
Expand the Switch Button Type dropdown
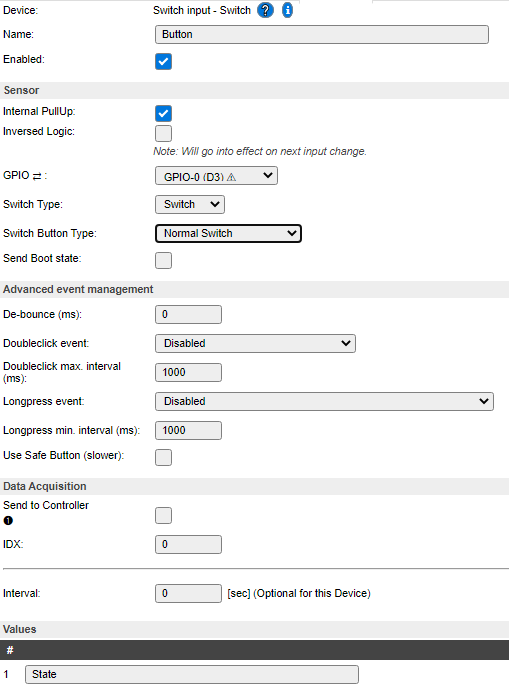pyautogui.click(x=228, y=233)
